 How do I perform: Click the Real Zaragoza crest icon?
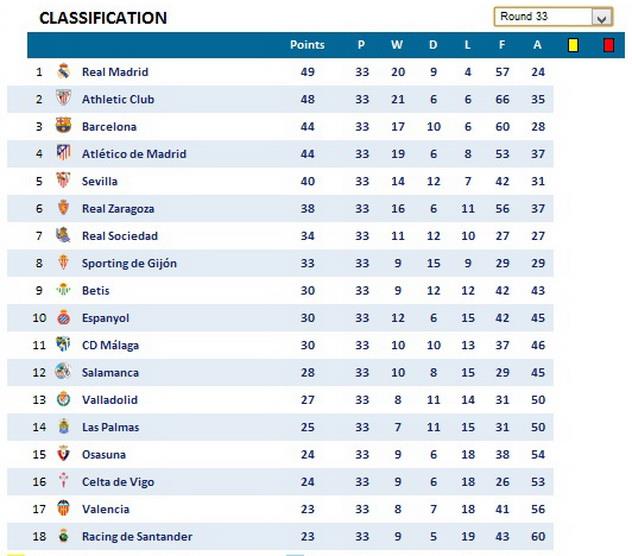[x=63, y=209]
